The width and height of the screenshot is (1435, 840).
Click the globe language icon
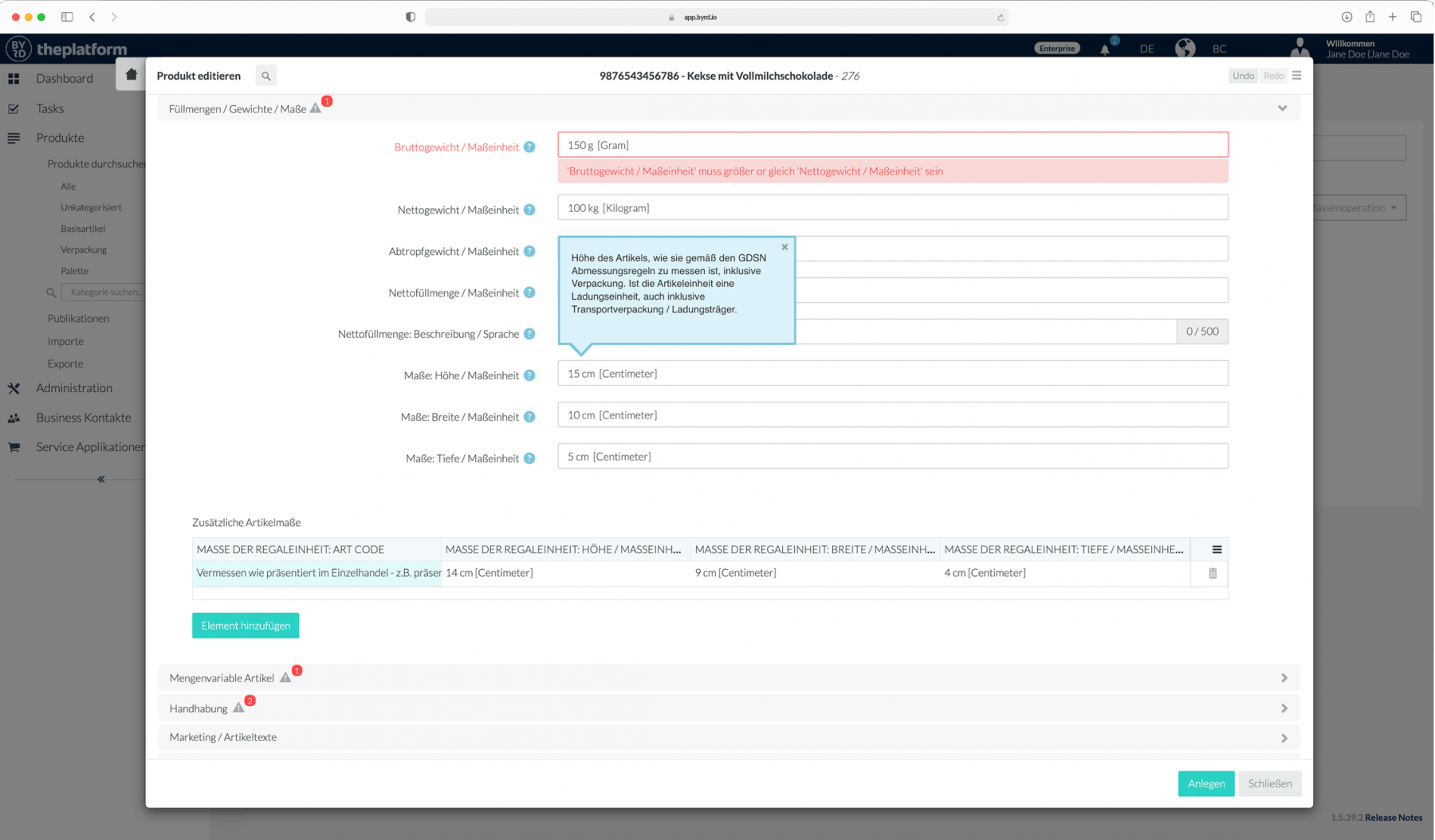(x=1185, y=48)
